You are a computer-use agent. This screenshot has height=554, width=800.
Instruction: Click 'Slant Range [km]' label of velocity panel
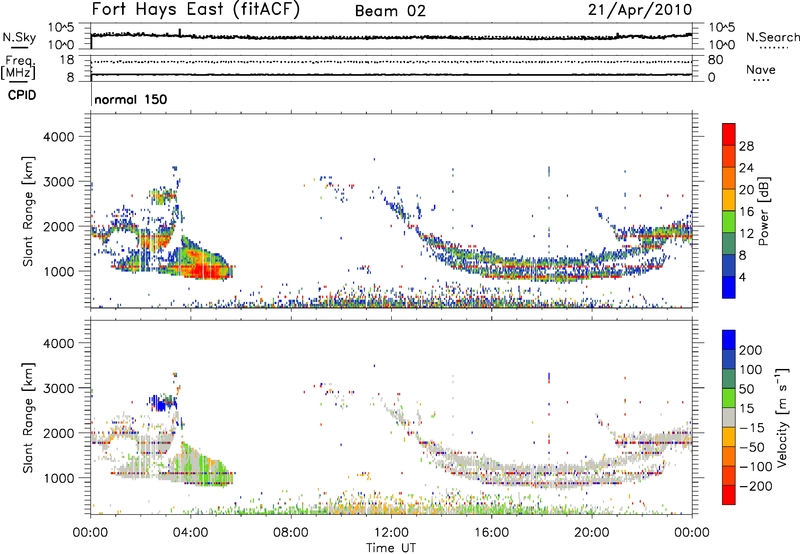[x=28, y=417]
